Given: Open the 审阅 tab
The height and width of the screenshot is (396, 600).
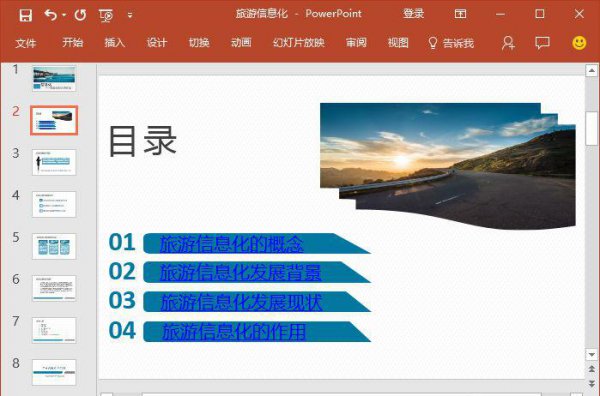Looking at the screenshot, I should pyautogui.click(x=356, y=42).
